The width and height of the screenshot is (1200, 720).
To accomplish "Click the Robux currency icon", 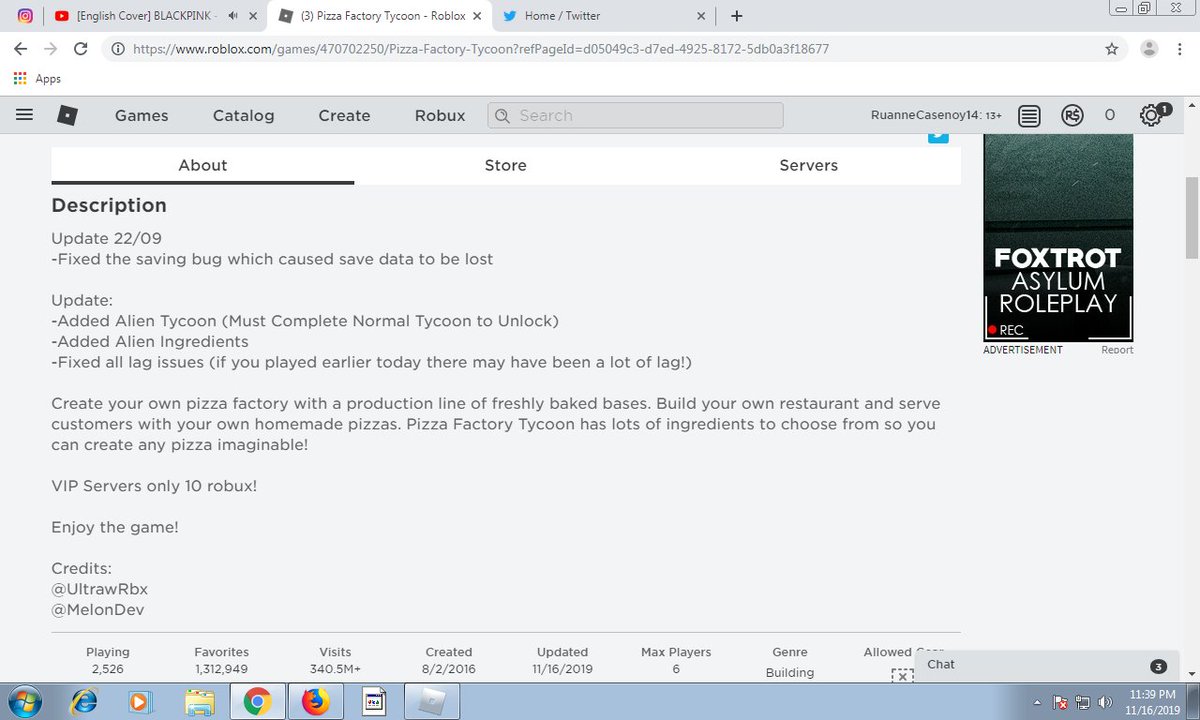I will [x=1072, y=116].
